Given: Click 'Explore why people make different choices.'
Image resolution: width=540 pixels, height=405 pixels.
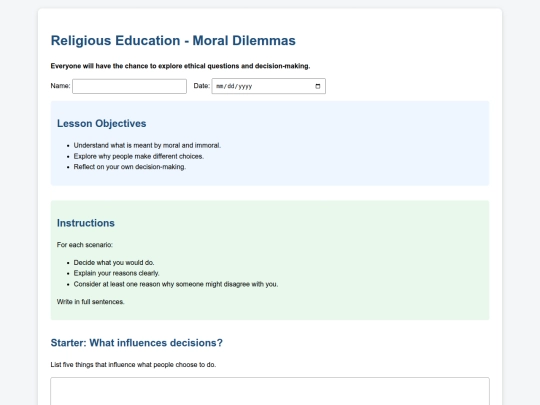Looking at the screenshot, I should 139,156.
